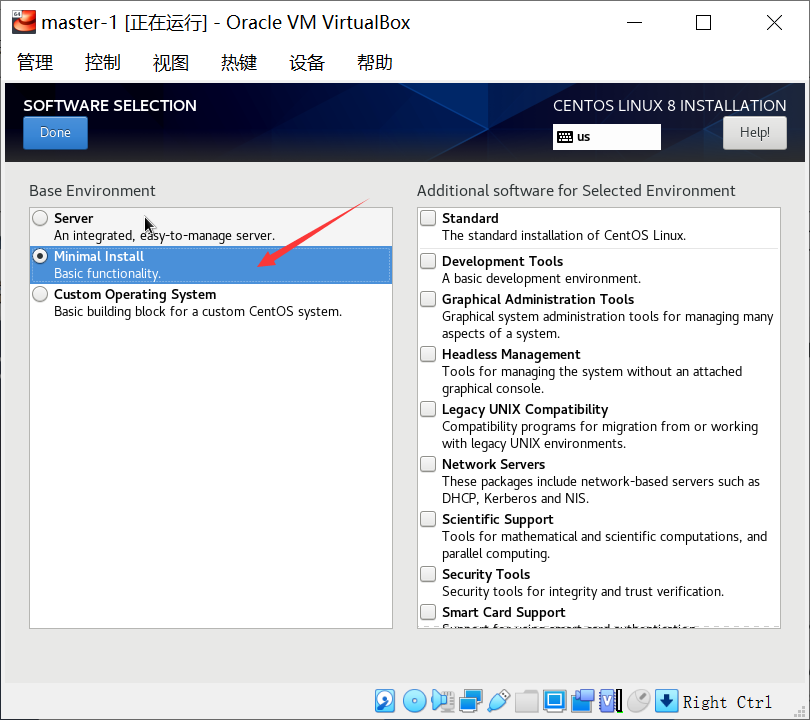Click the Base Environment label

click(92, 191)
